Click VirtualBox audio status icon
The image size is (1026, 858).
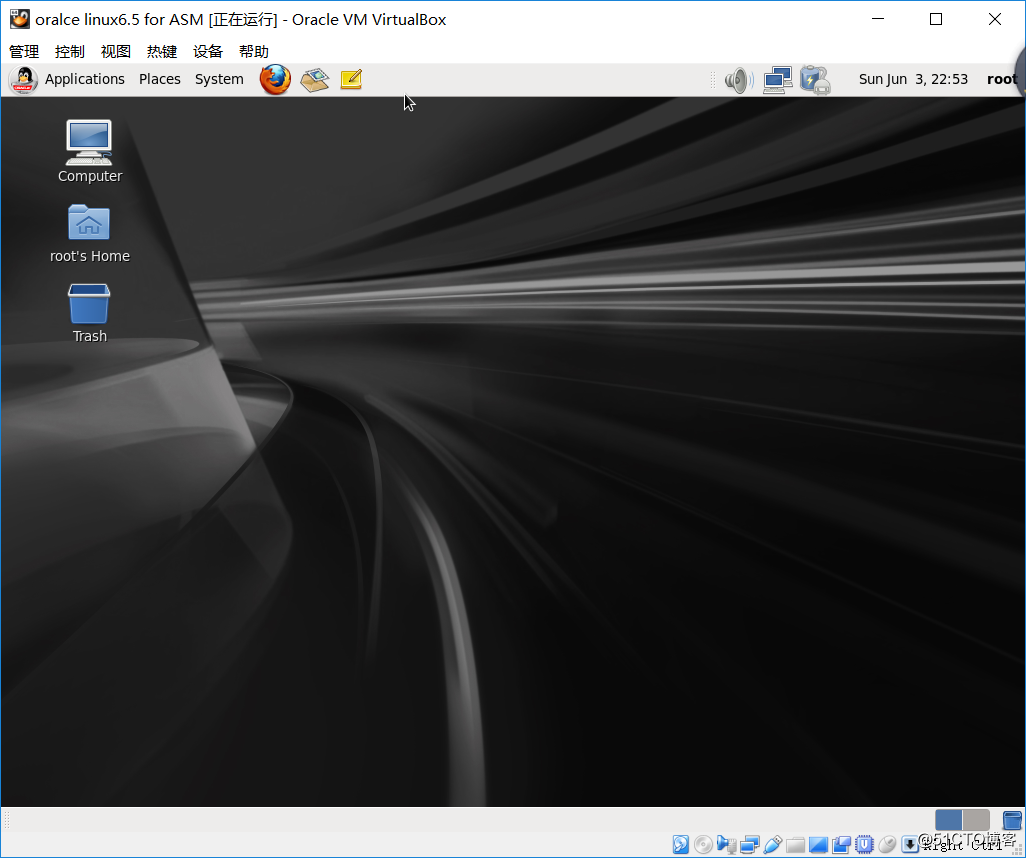[x=726, y=844]
